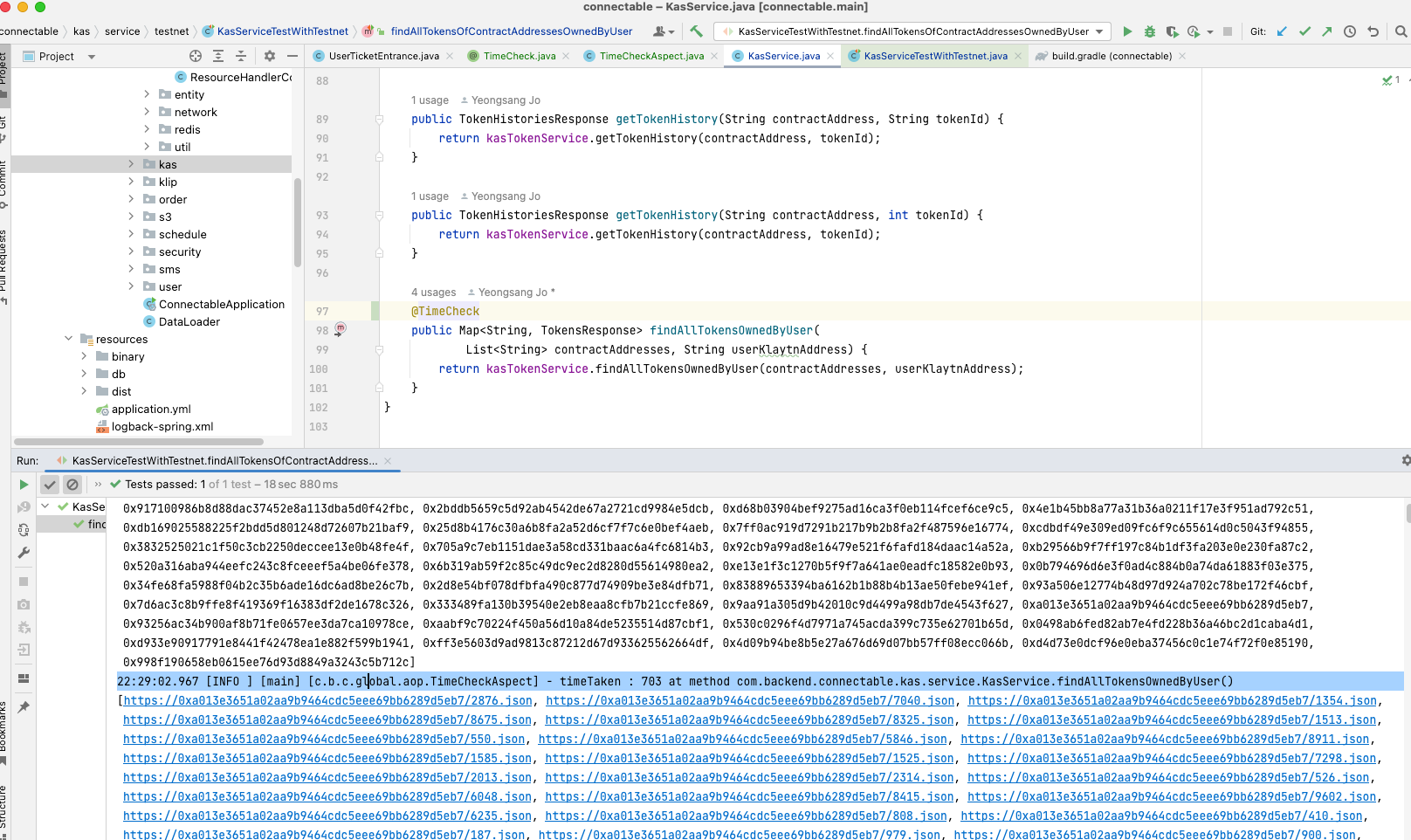Open the build.gradle (connectable) tab
The width and height of the screenshot is (1411, 840).
[1111, 56]
